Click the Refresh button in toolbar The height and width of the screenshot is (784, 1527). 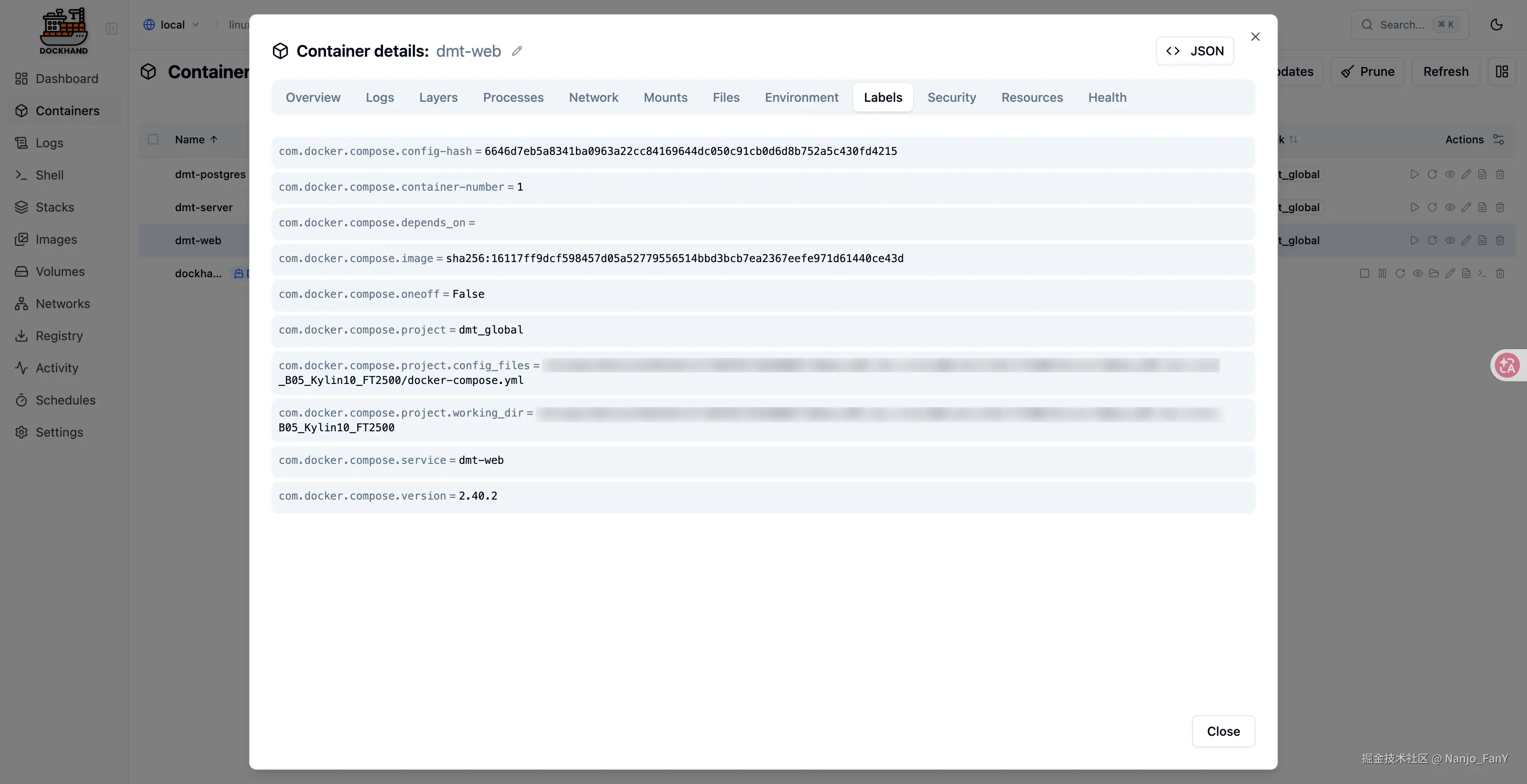pos(1445,72)
